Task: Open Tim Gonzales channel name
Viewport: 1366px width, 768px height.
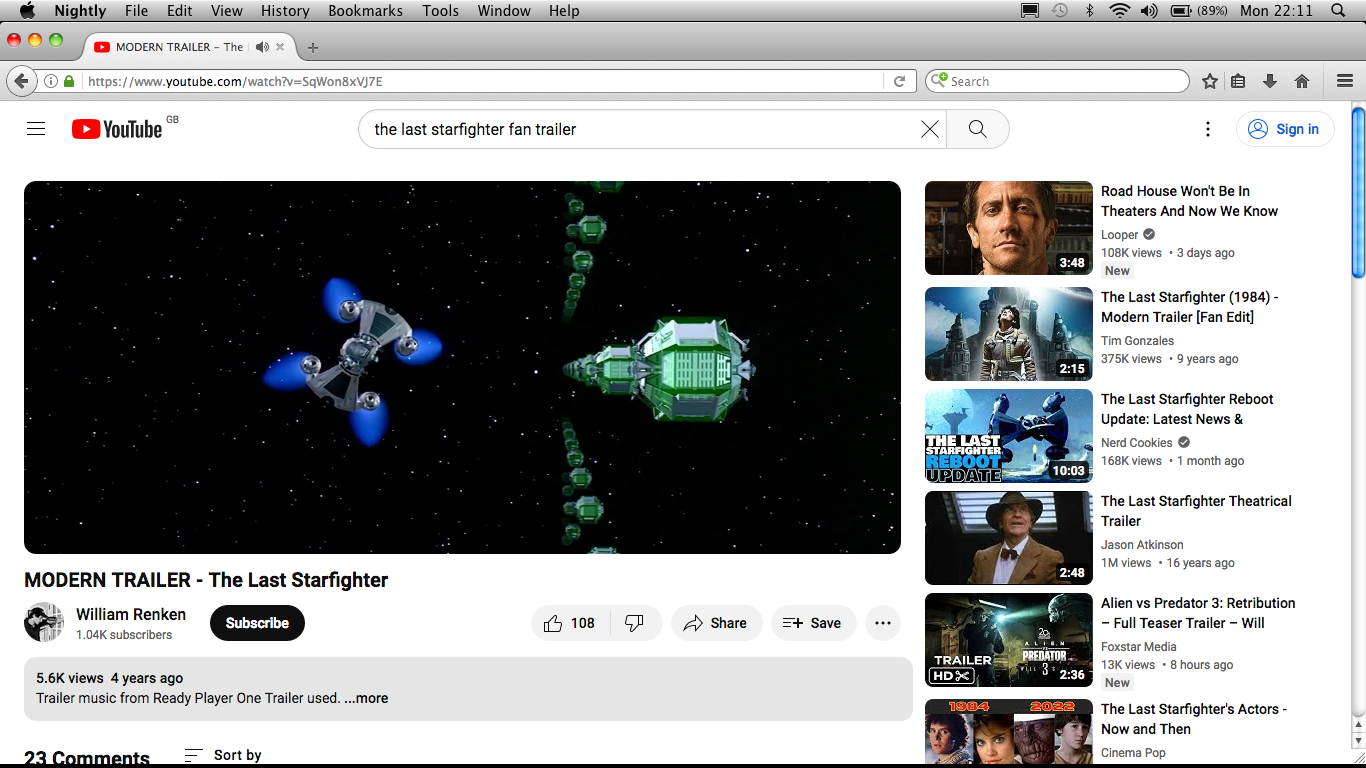Action: 1138,341
